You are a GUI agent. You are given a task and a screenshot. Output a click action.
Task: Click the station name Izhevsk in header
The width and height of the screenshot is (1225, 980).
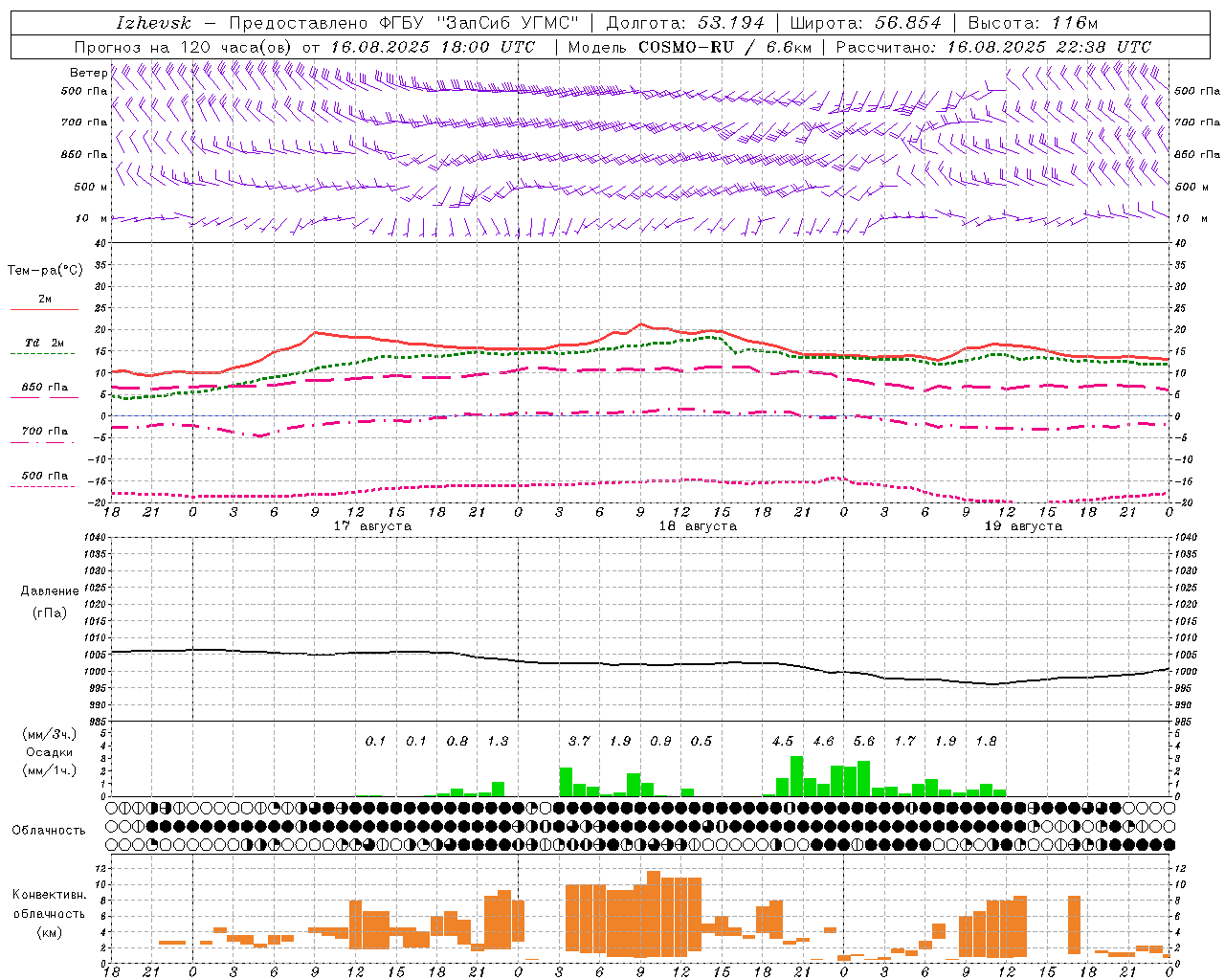click(154, 23)
